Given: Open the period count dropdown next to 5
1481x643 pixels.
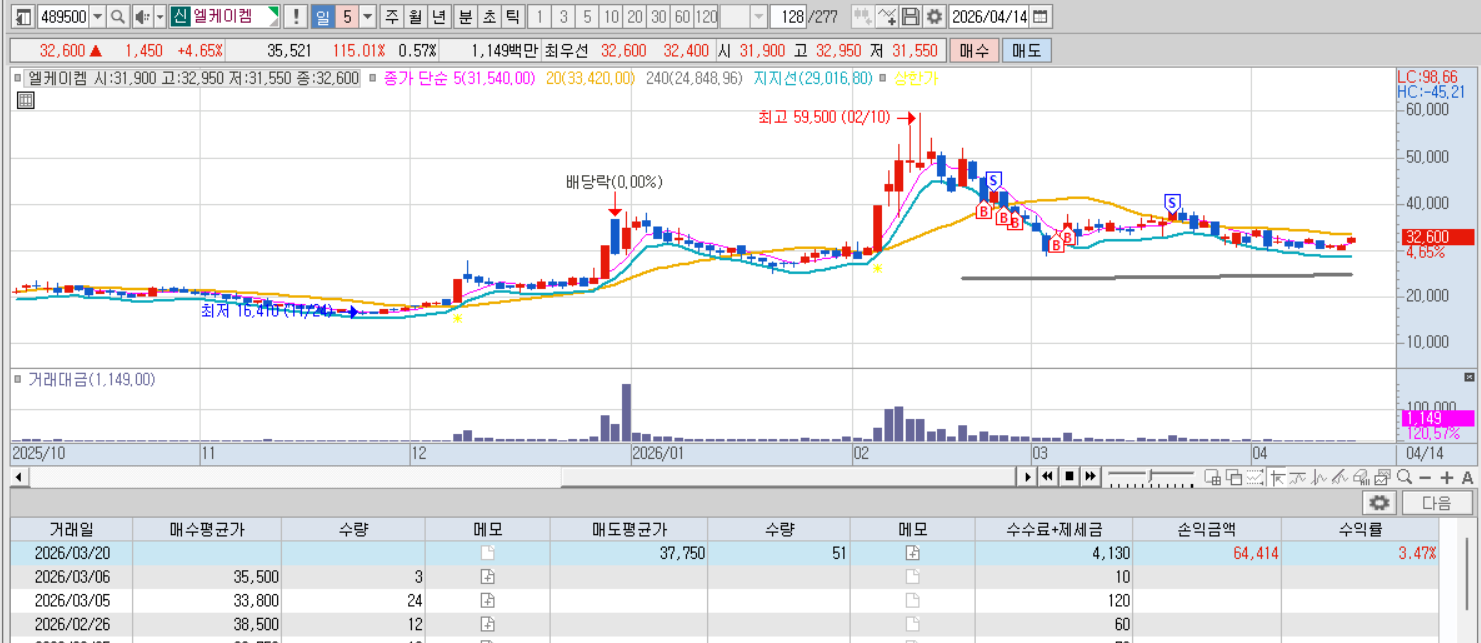Looking at the screenshot, I should tap(367, 16).
